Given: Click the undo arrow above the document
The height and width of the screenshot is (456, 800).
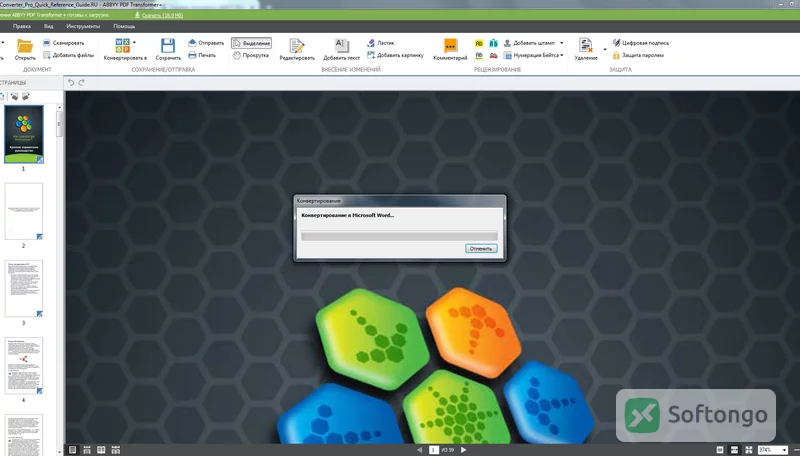Looking at the screenshot, I should pyautogui.click(x=71, y=82).
